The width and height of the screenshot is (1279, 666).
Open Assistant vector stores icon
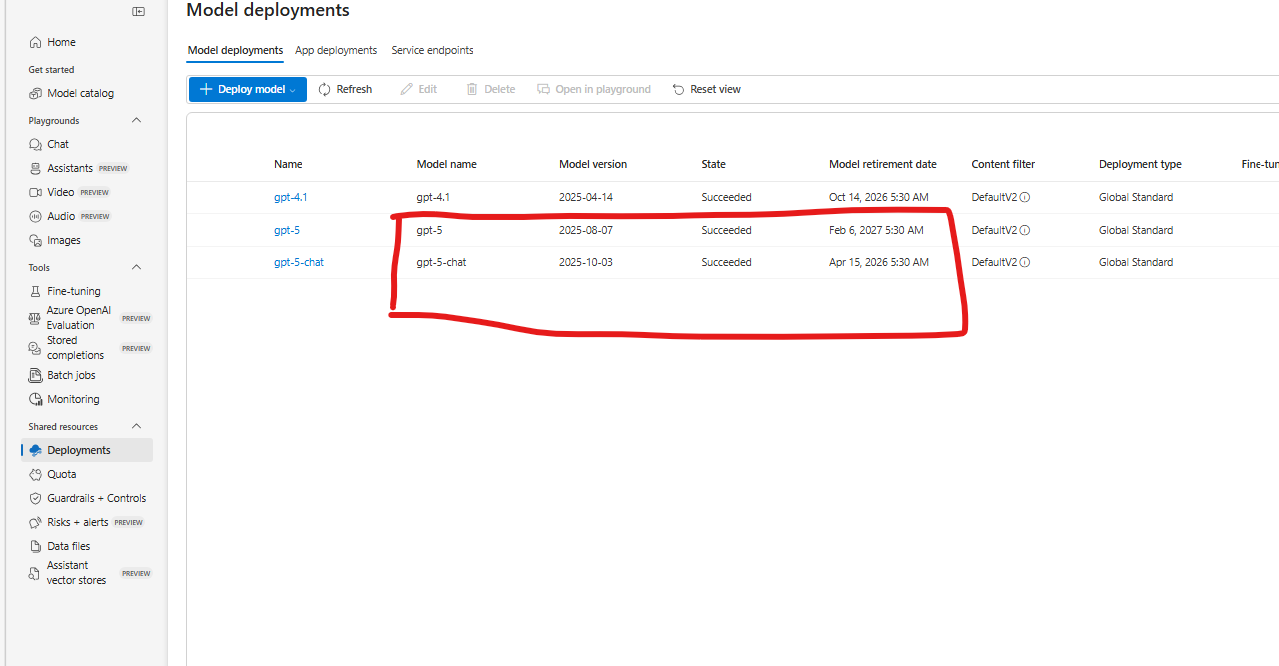click(x=36, y=573)
